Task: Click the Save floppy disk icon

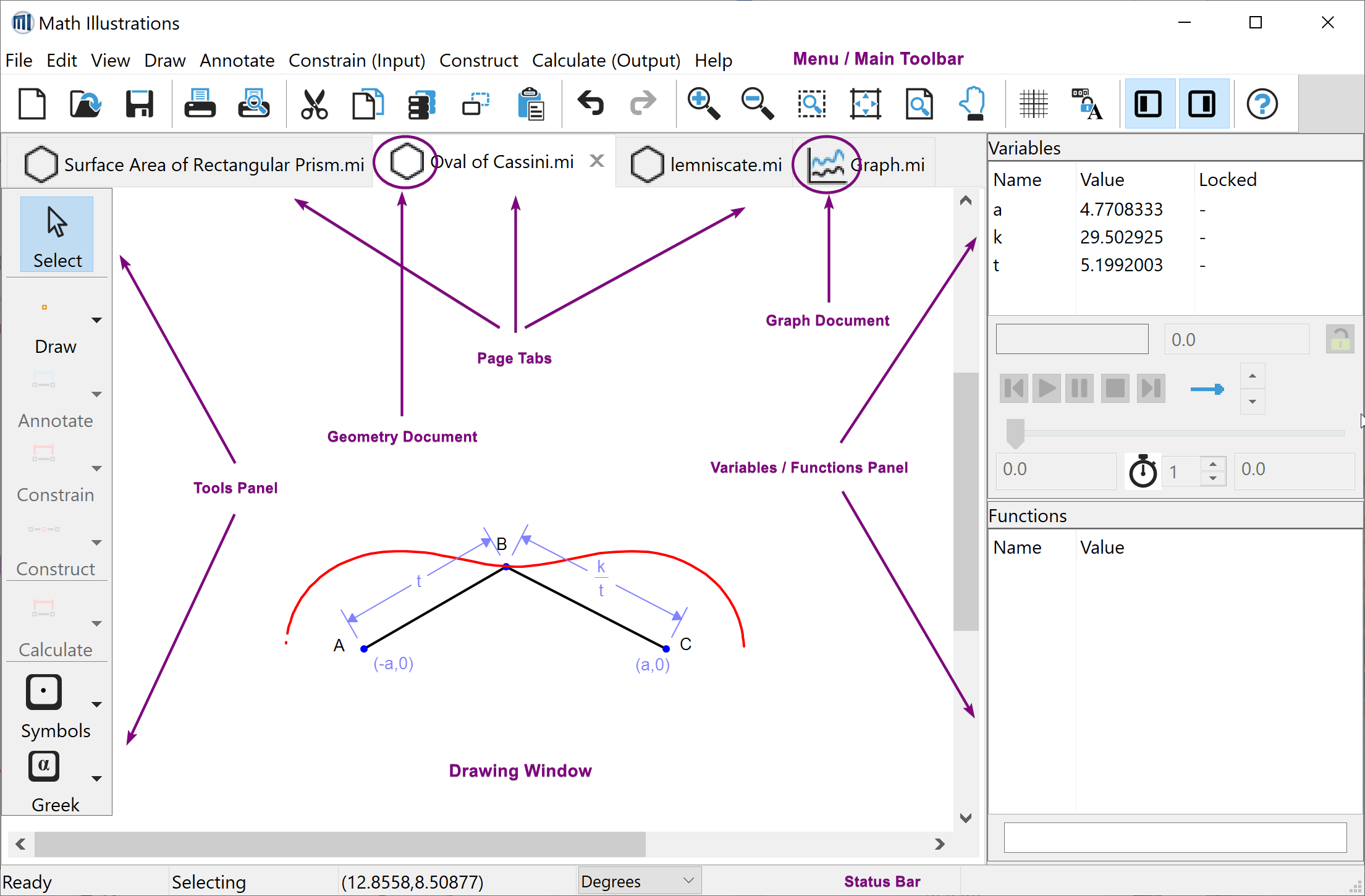Action: pos(139,104)
